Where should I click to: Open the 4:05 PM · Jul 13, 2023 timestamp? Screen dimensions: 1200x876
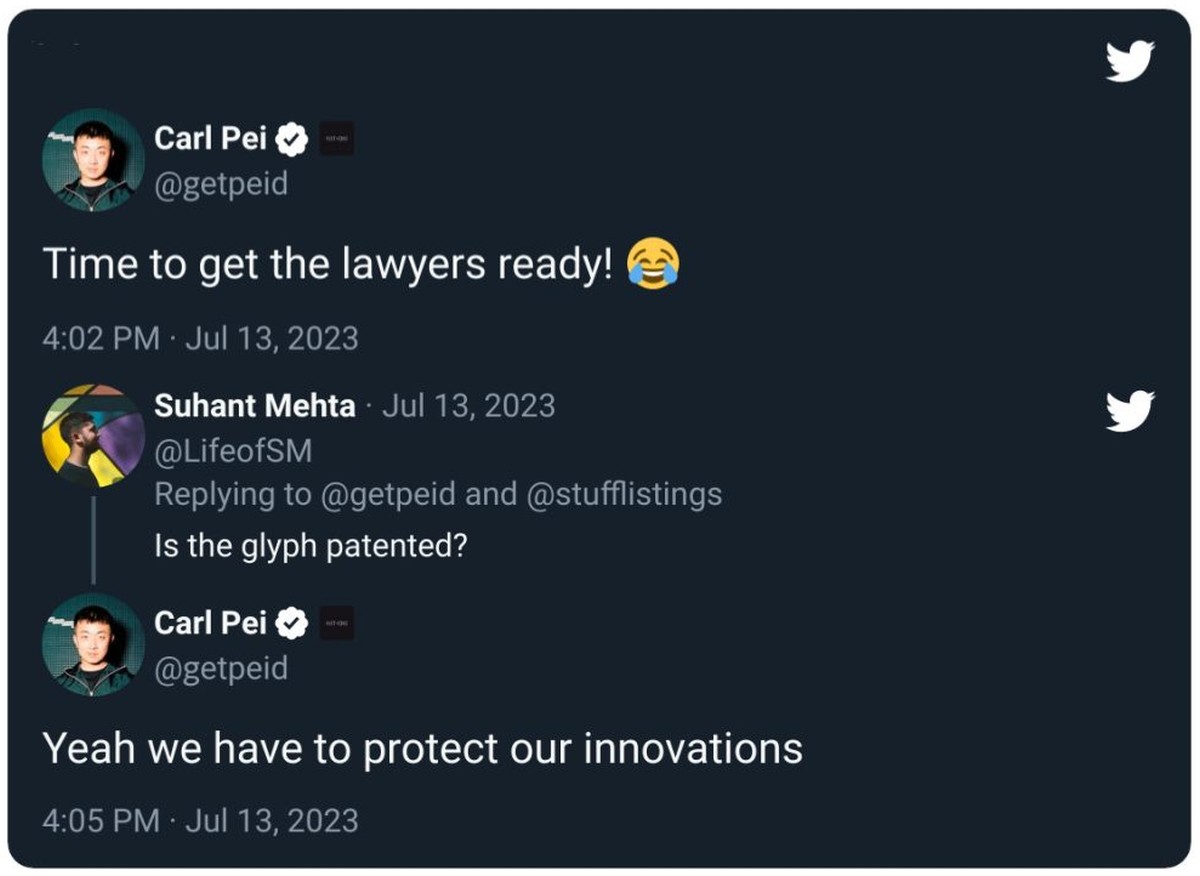(200, 821)
